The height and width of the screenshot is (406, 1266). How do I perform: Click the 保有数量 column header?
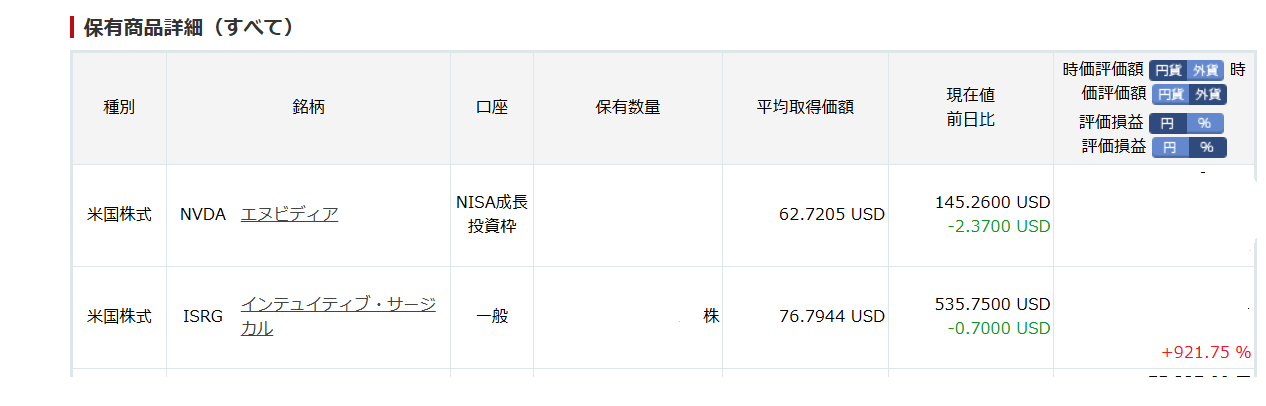(x=628, y=108)
